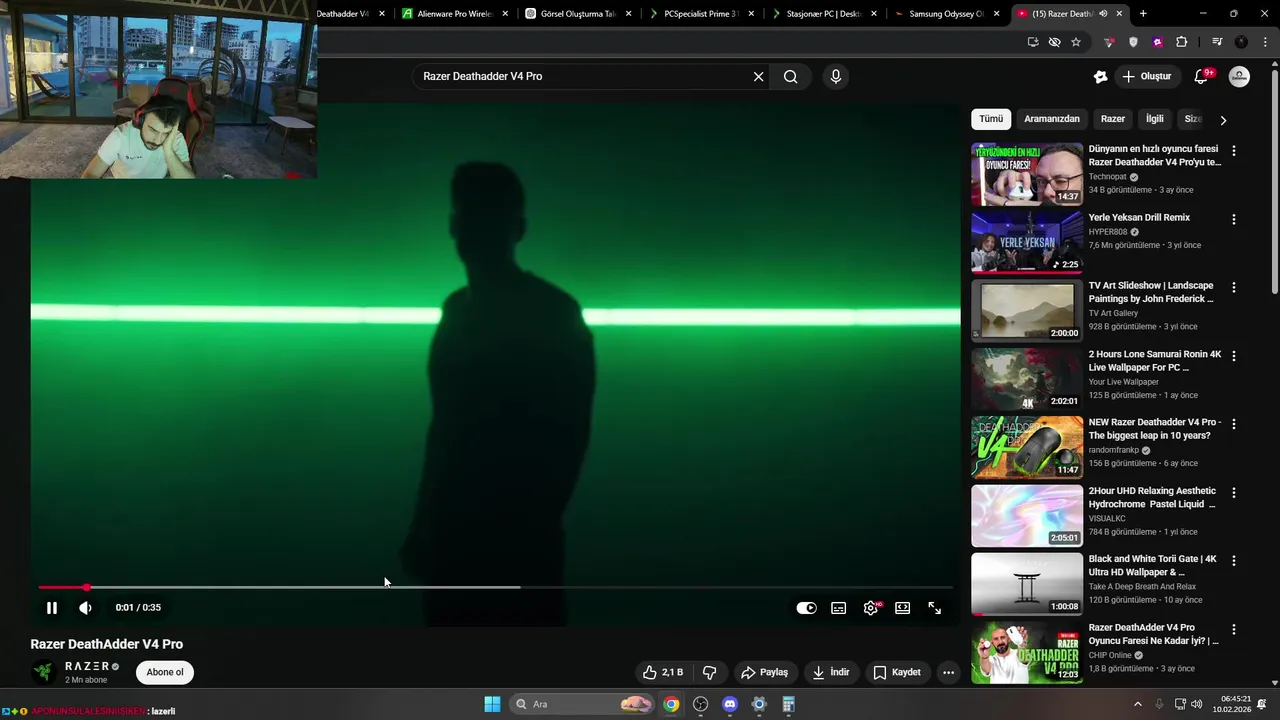Viewport: 1280px width, 720px height.
Task: Open Discord from the taskbar
Action: 729,704
